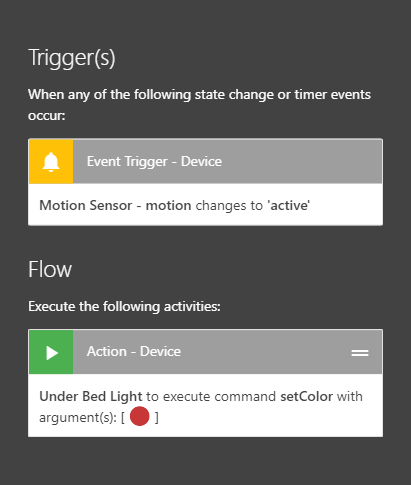
Task: Click the Flow section heading
Action: (x=50, y=269)
